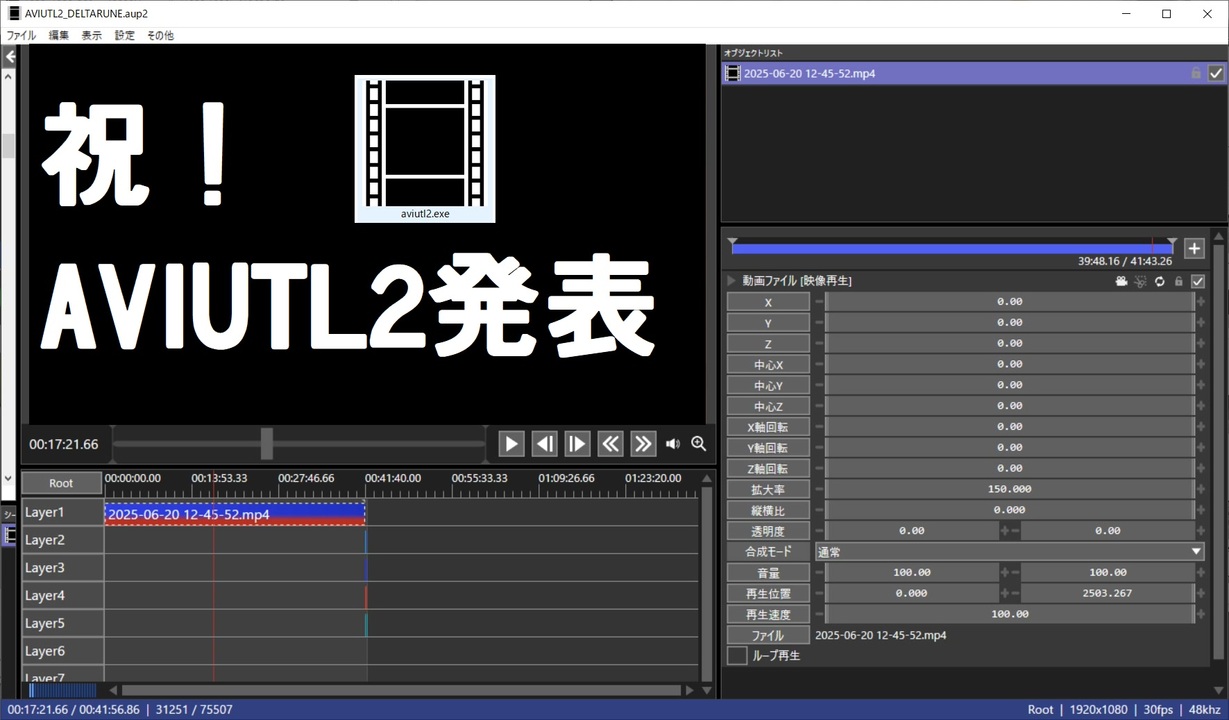
Task: Jump backward with double-left arrows
Action: pyautogui.click(x=610, y=444)
